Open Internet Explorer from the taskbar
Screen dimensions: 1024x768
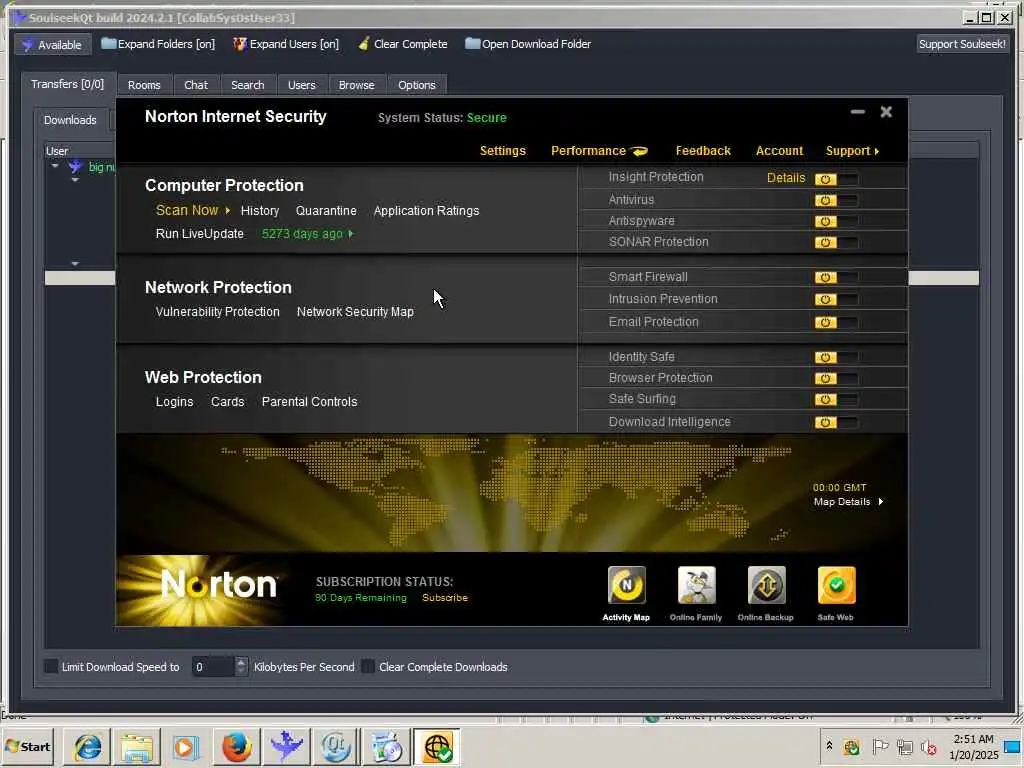[88, 747]
